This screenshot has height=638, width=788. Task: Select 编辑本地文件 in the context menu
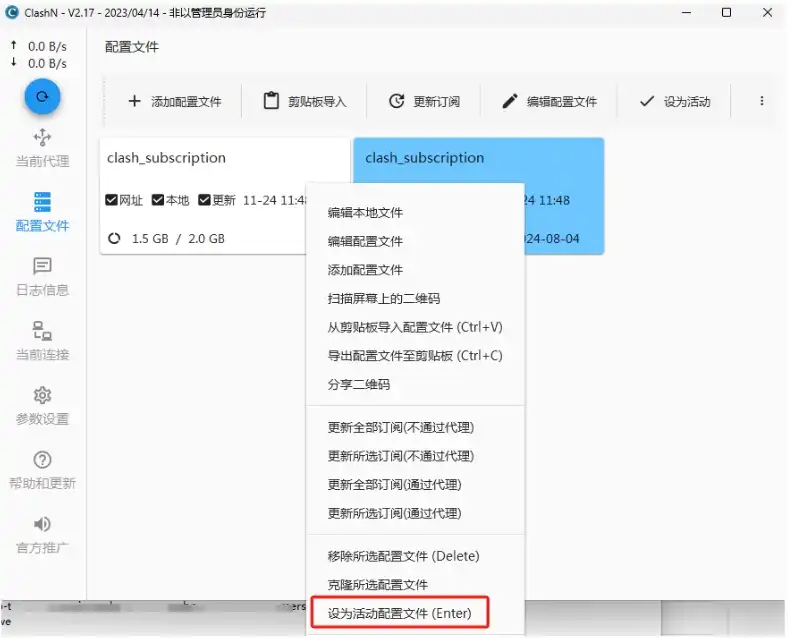tap(365, 212)
